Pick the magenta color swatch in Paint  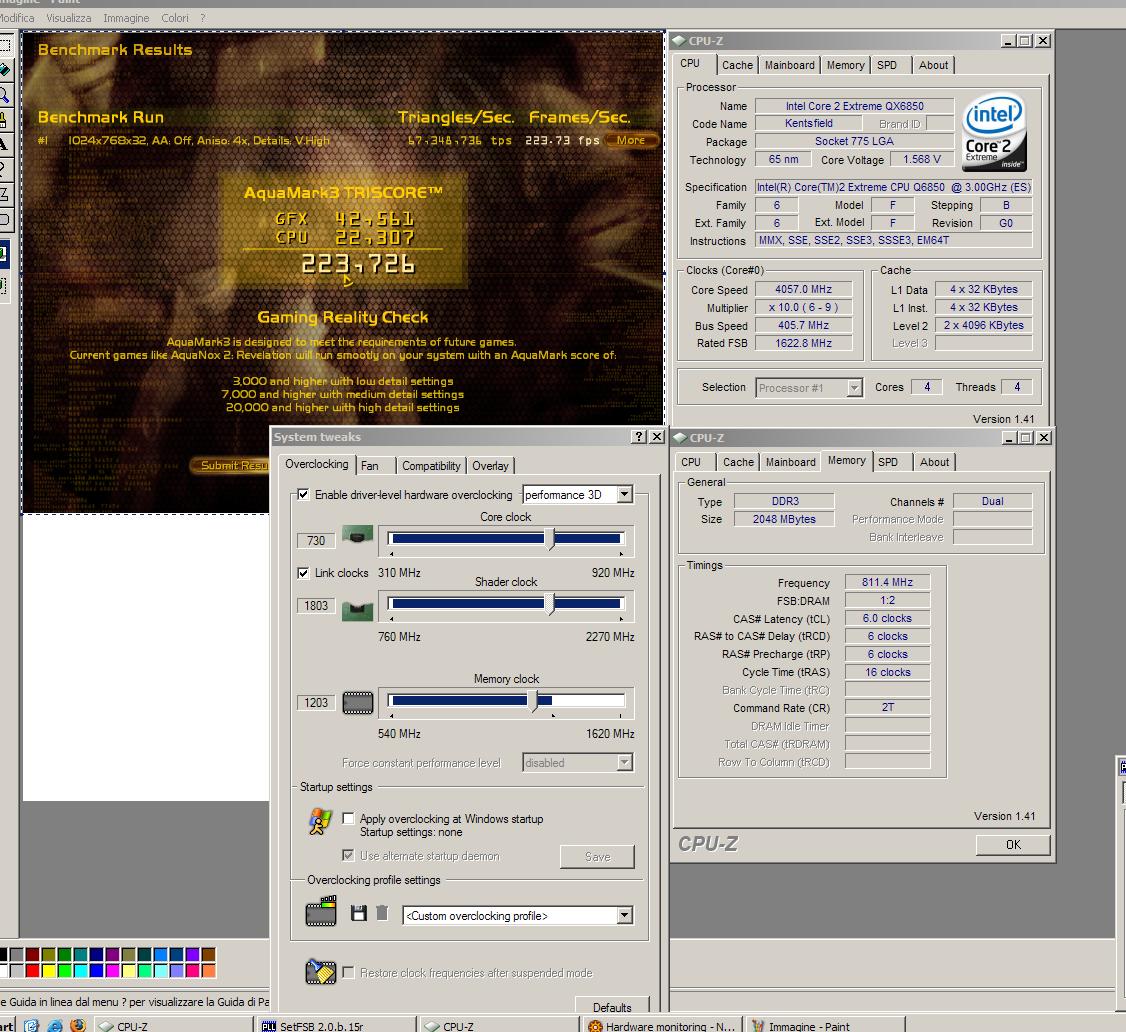tap(112, 970)
